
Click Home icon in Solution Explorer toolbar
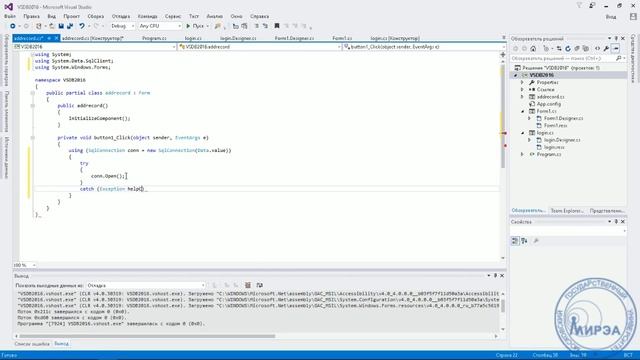tap(533, 49)
